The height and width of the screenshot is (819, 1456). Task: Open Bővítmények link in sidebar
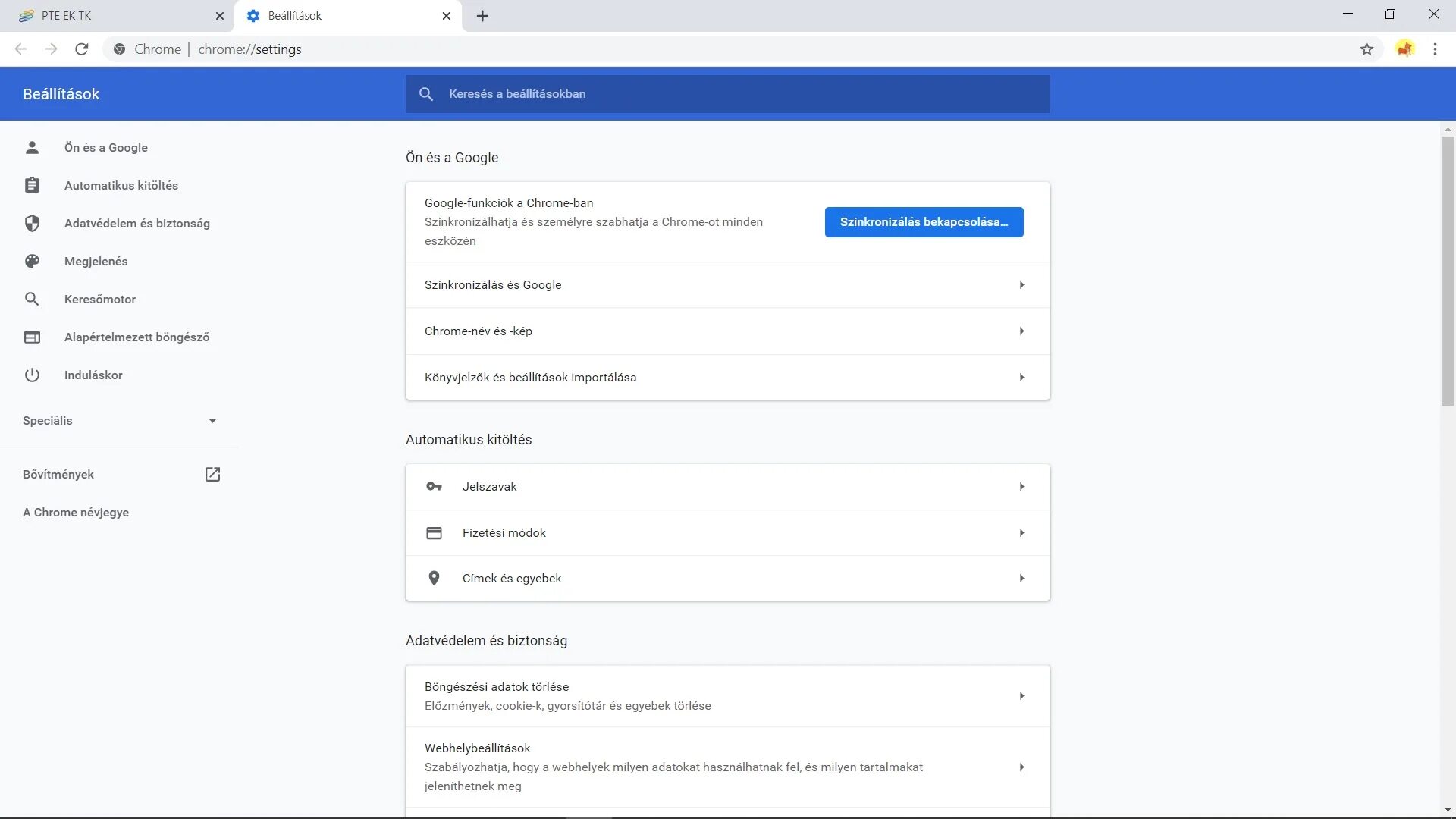pyautogui.click(x=58, y=474)
